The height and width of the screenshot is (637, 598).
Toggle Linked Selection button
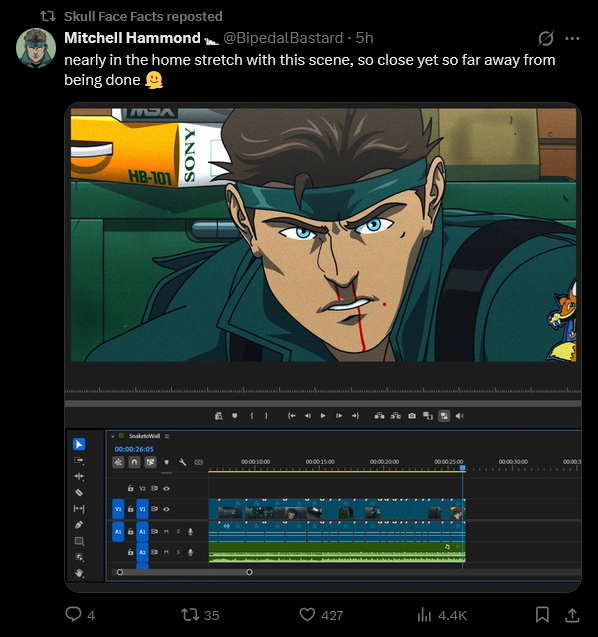[150, 462]
